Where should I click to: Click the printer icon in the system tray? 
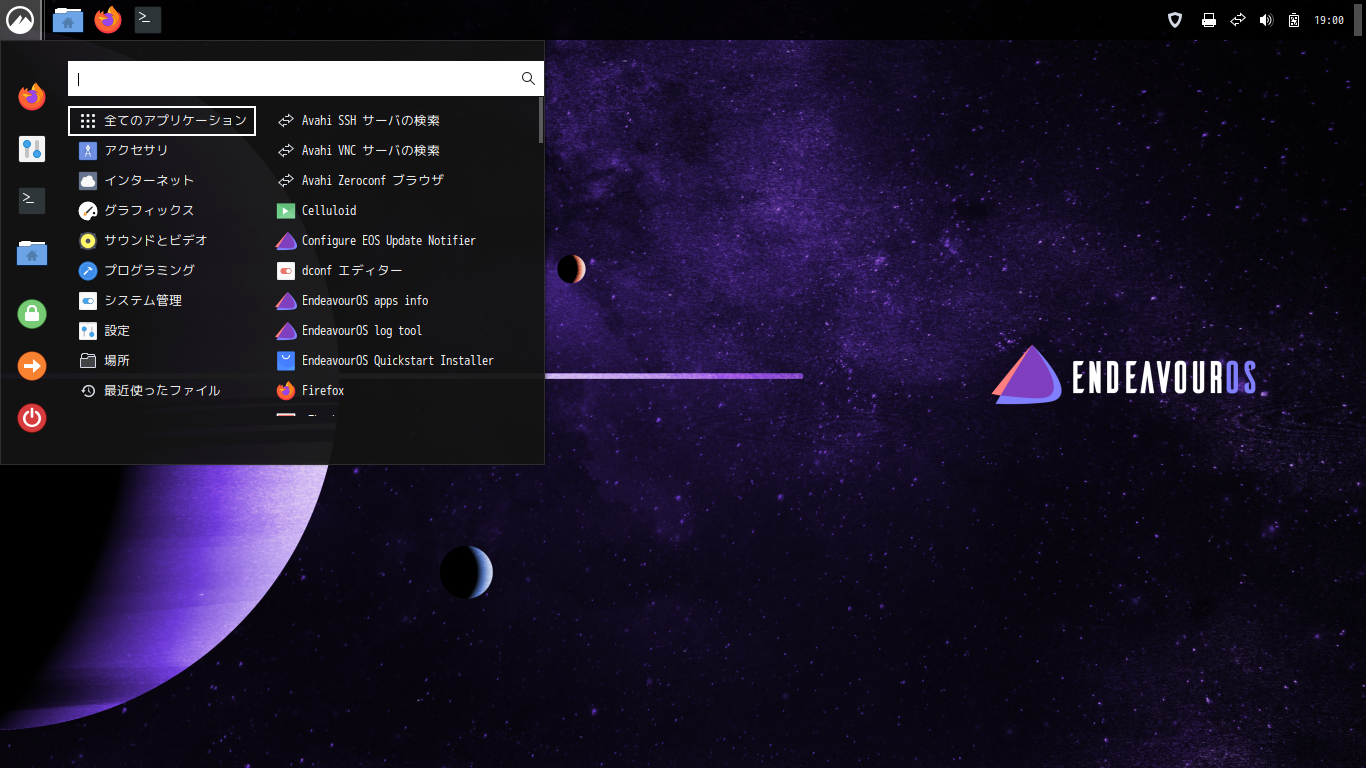coord(1209,20)
